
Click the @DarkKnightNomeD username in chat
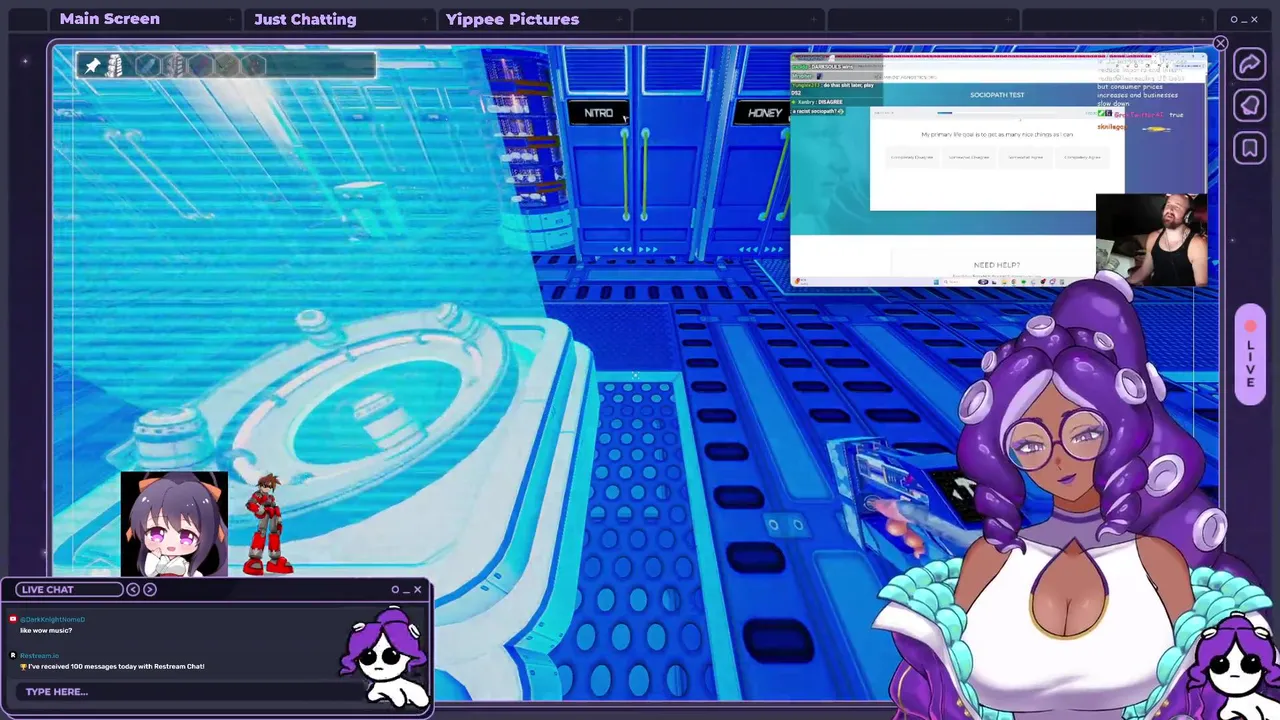coord(53,619)
